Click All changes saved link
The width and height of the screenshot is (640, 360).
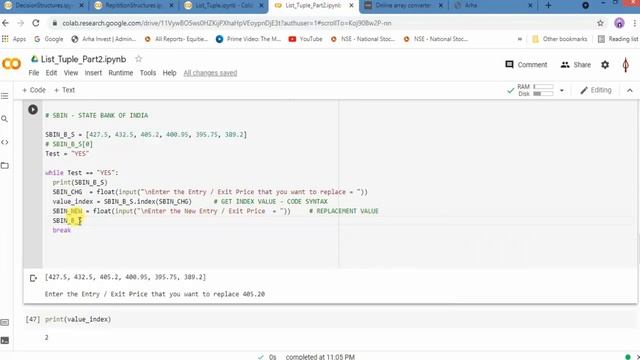click(x=210, y=73)
